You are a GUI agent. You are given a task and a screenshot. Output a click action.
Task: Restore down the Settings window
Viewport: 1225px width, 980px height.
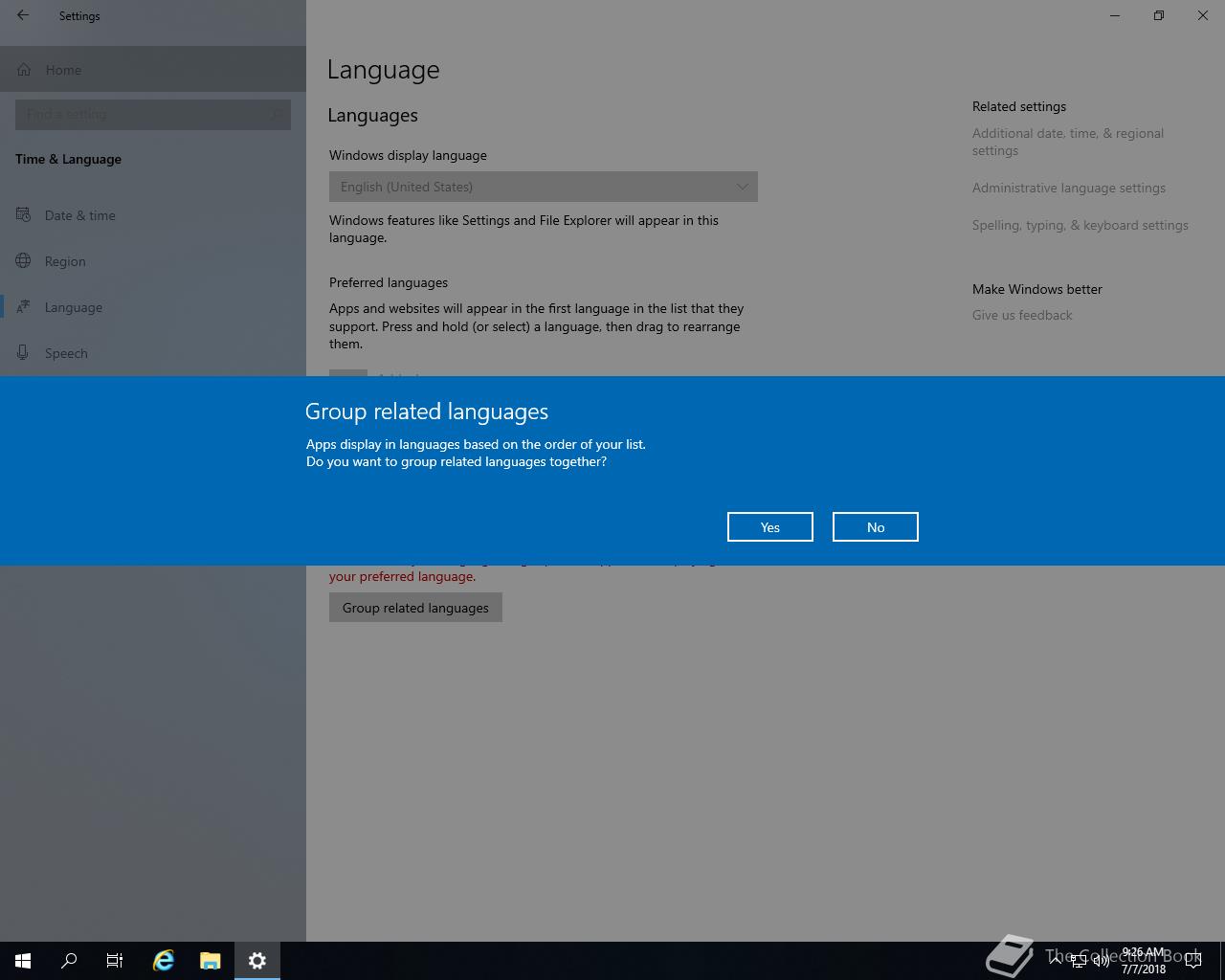(x=1159, y=15)
